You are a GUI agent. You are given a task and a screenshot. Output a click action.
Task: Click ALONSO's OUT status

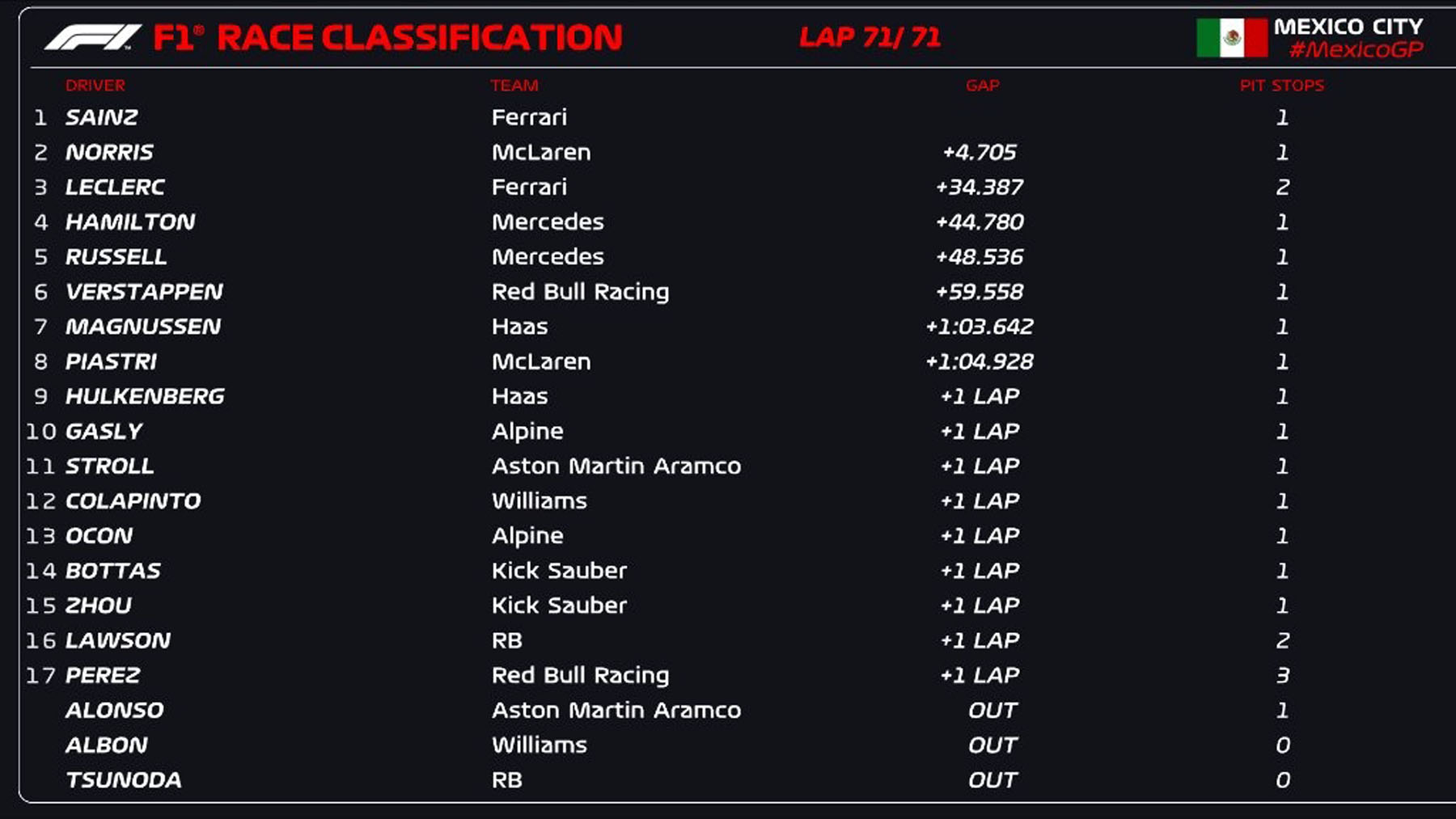pos(993,710)
